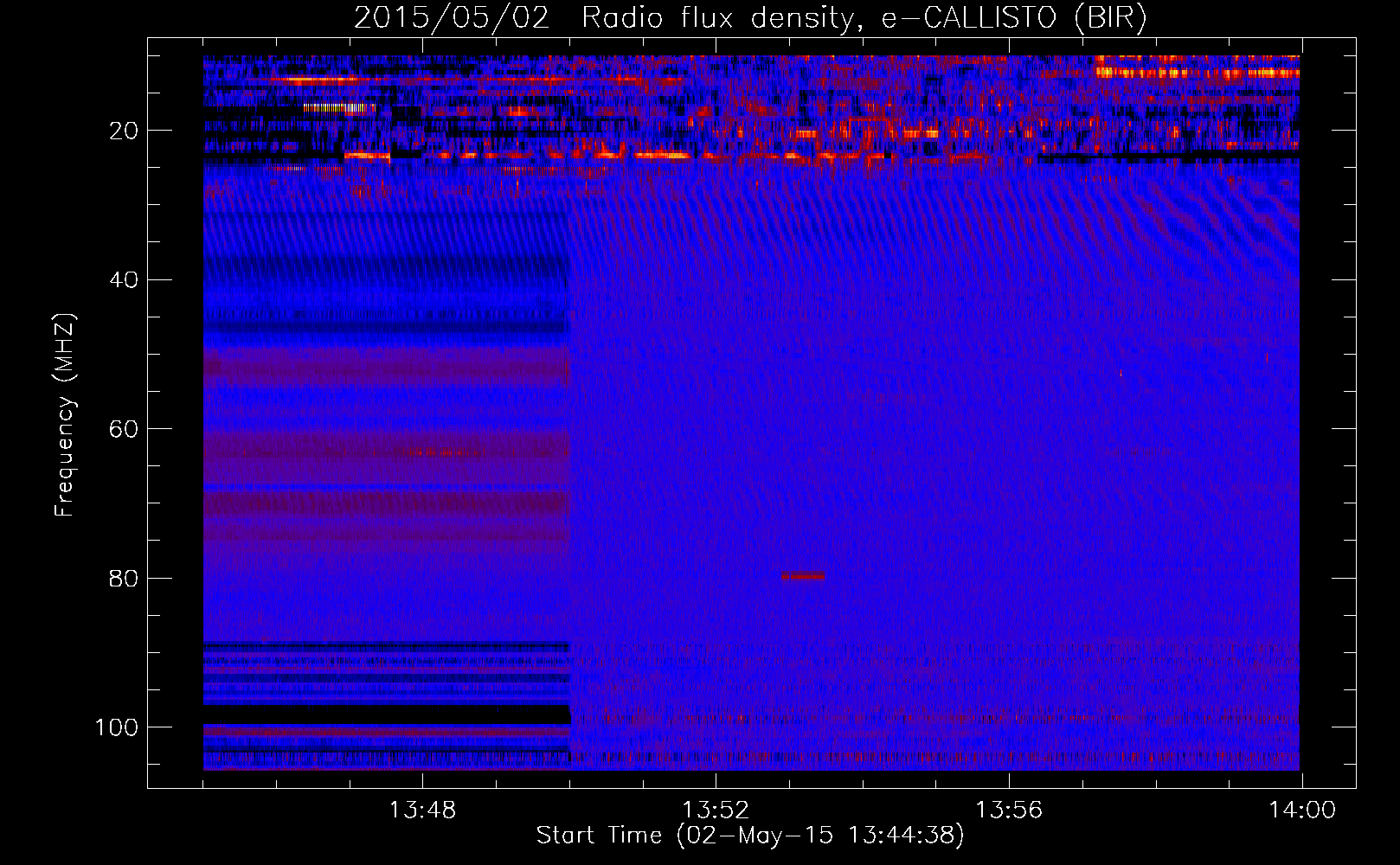Image resolution: width=1400 pixels, height=865 pixels.
Task: Click the y-axis tick label "80"
Action: (x=123, y=578)
